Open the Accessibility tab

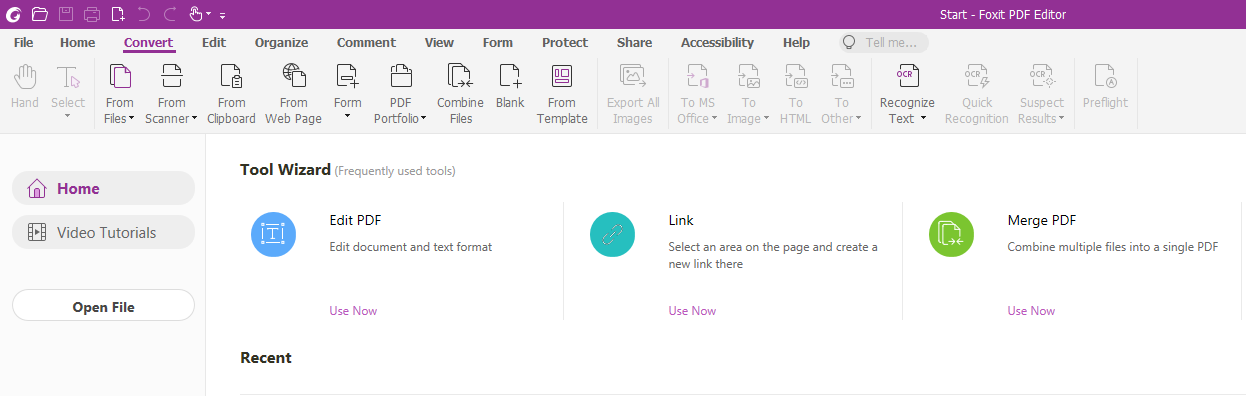tap(717, 43)
